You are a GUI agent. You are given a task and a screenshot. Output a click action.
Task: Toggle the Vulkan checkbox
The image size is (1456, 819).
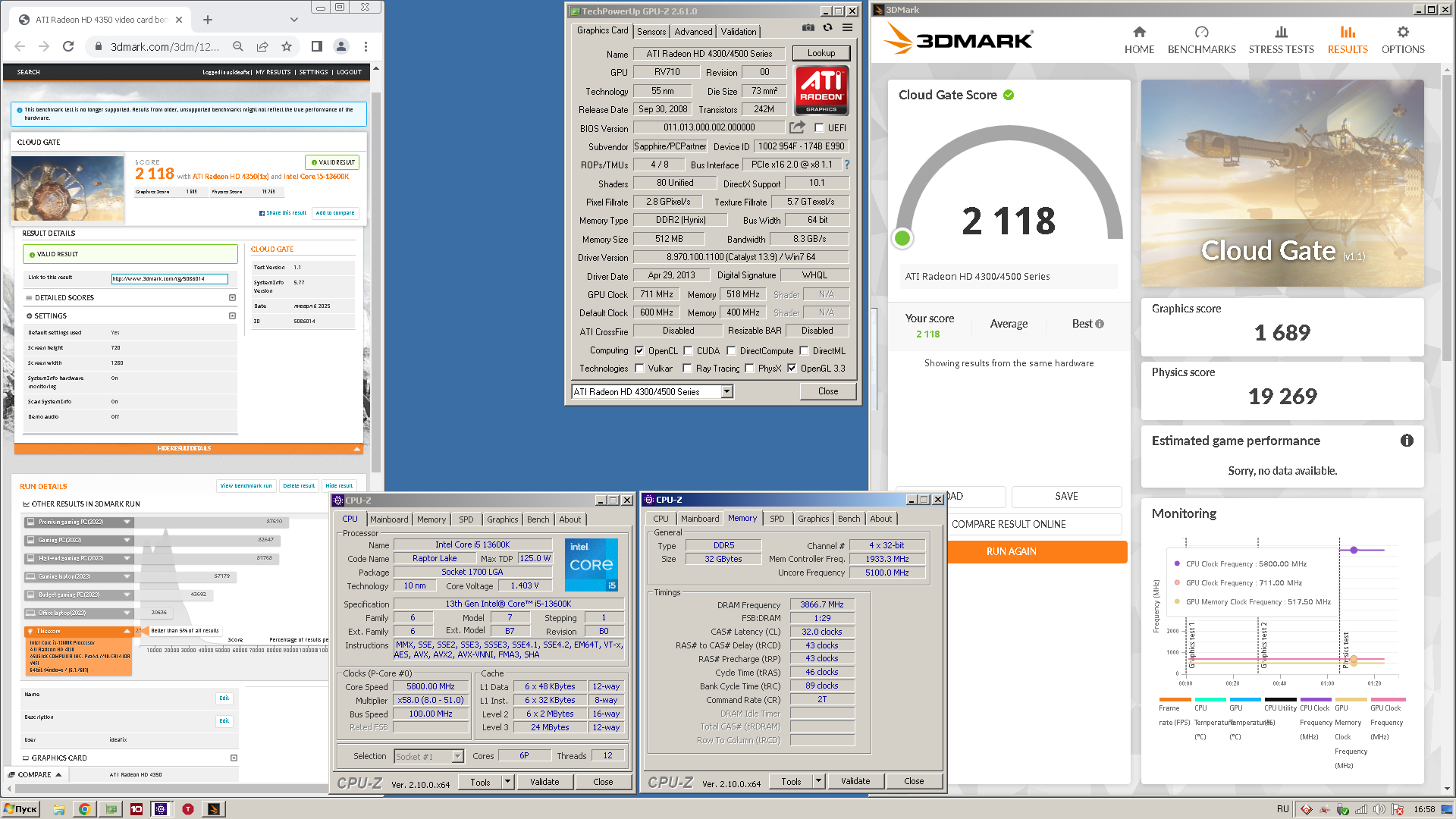click(639, 369)
